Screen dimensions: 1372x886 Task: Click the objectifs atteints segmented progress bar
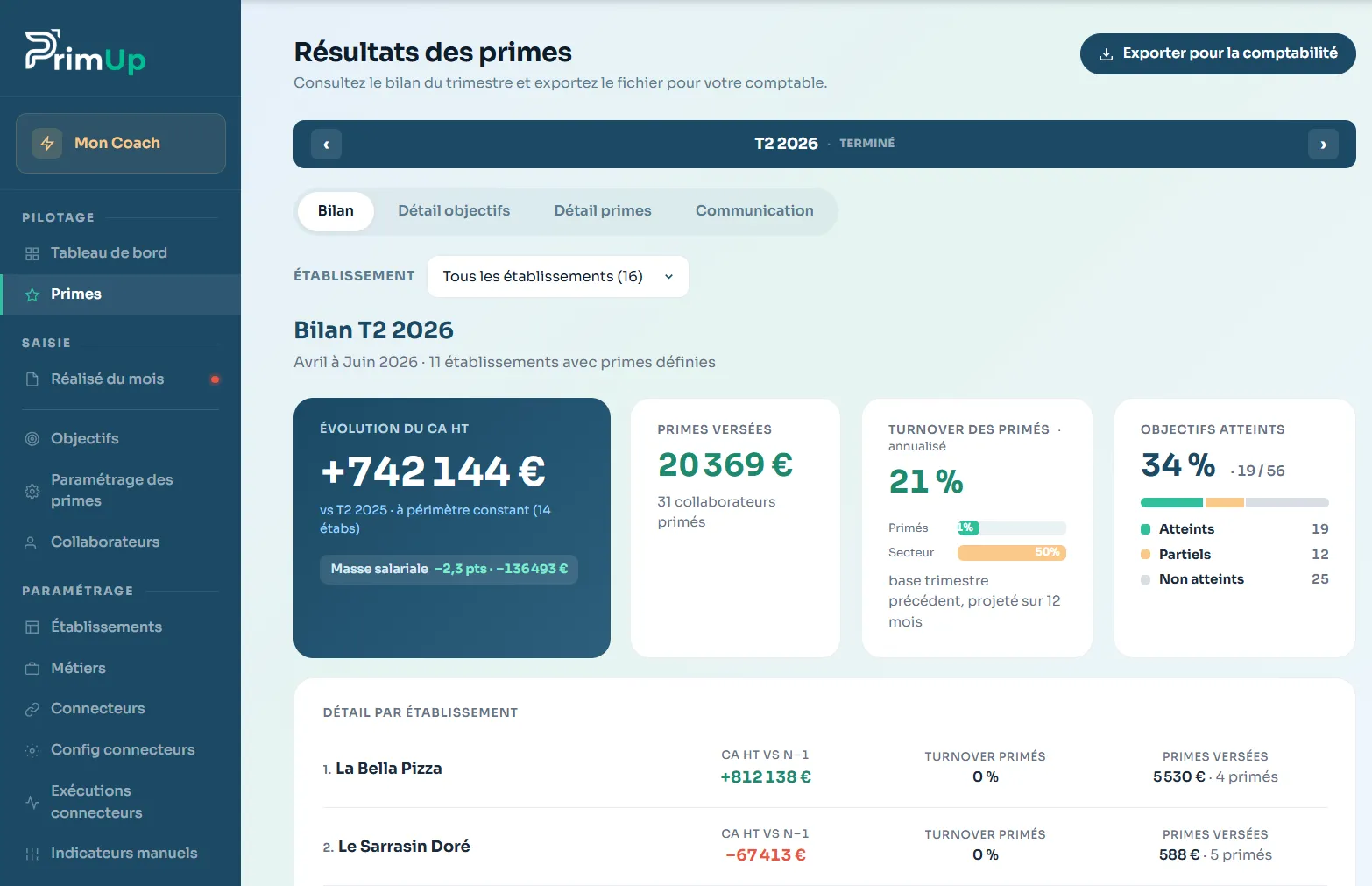click(1234, 503)
